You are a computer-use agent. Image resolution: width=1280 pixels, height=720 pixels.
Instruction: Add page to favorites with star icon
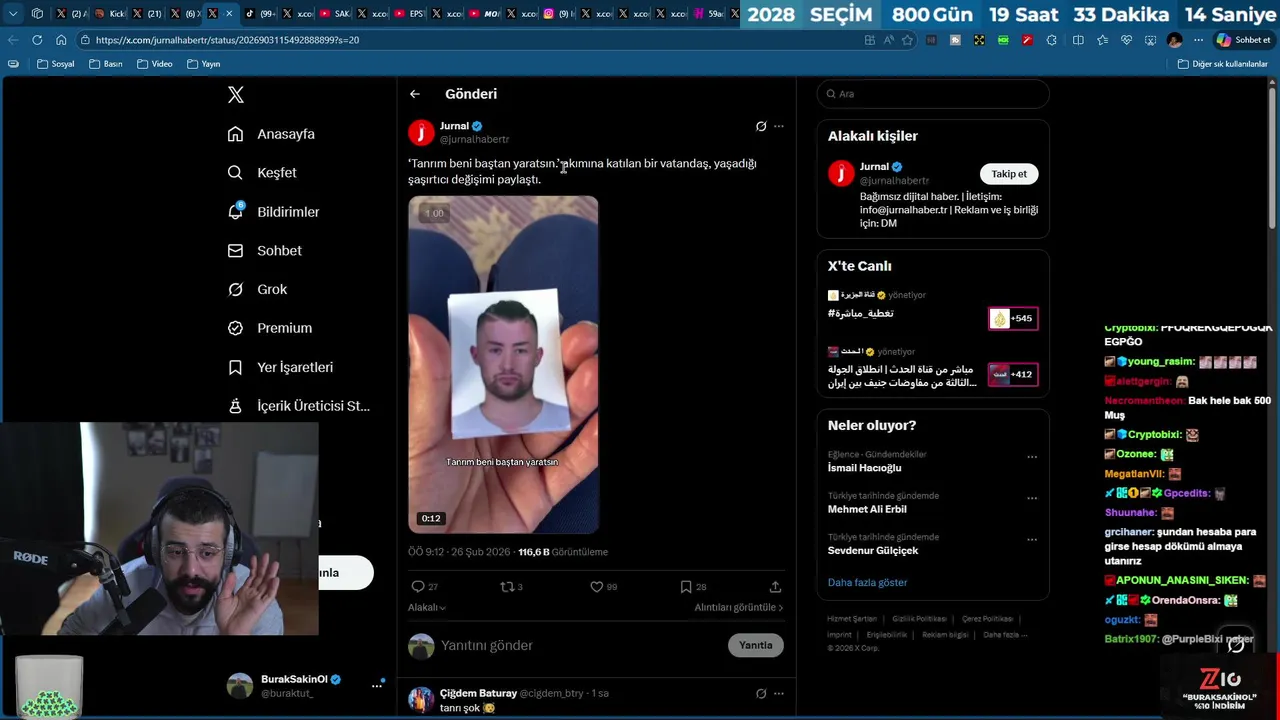(907, 40)
